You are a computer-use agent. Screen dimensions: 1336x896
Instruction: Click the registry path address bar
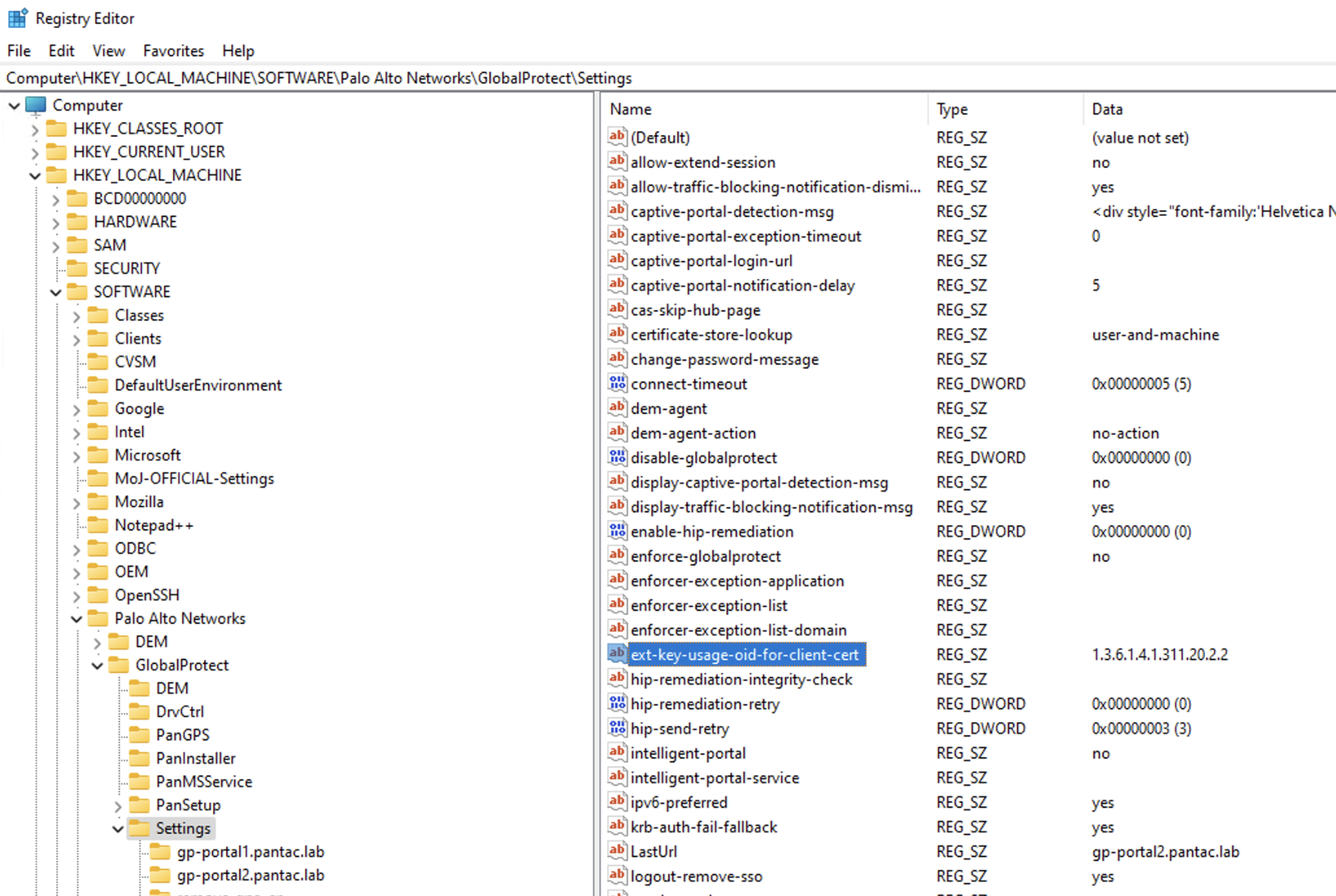pos(318,78)
